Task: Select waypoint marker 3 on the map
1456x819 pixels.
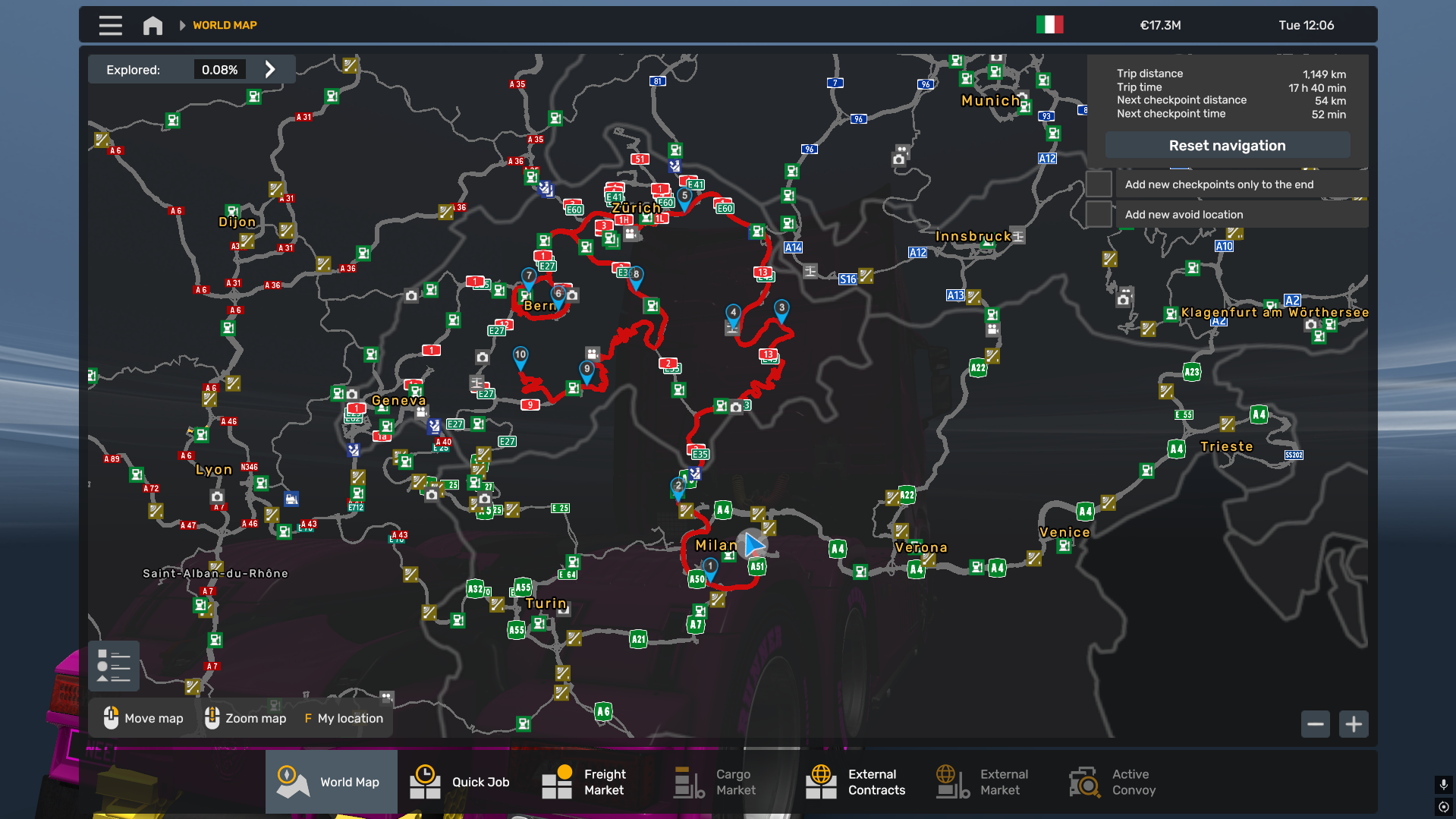Action: 781,309
